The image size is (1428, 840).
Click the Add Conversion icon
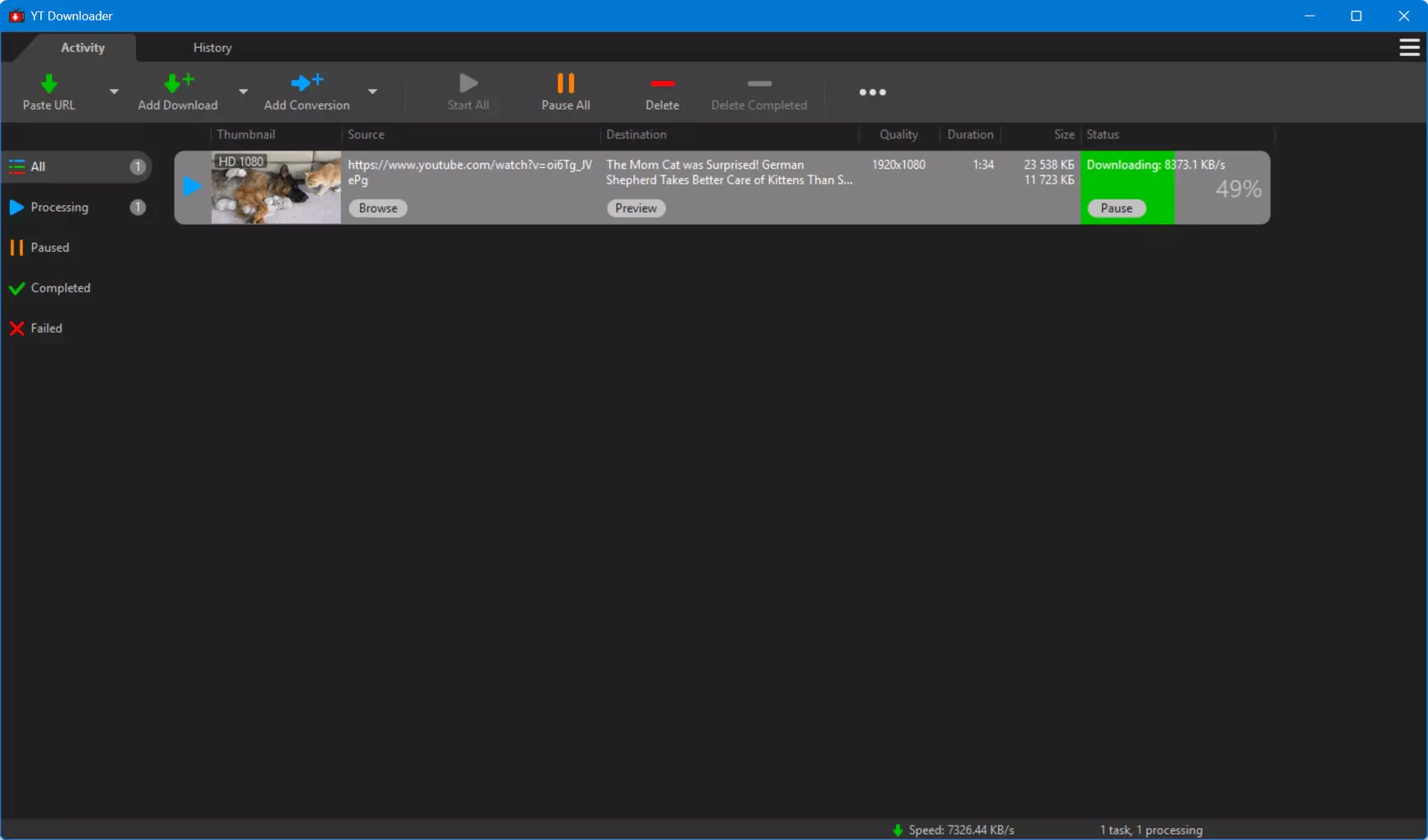[306, 82]
